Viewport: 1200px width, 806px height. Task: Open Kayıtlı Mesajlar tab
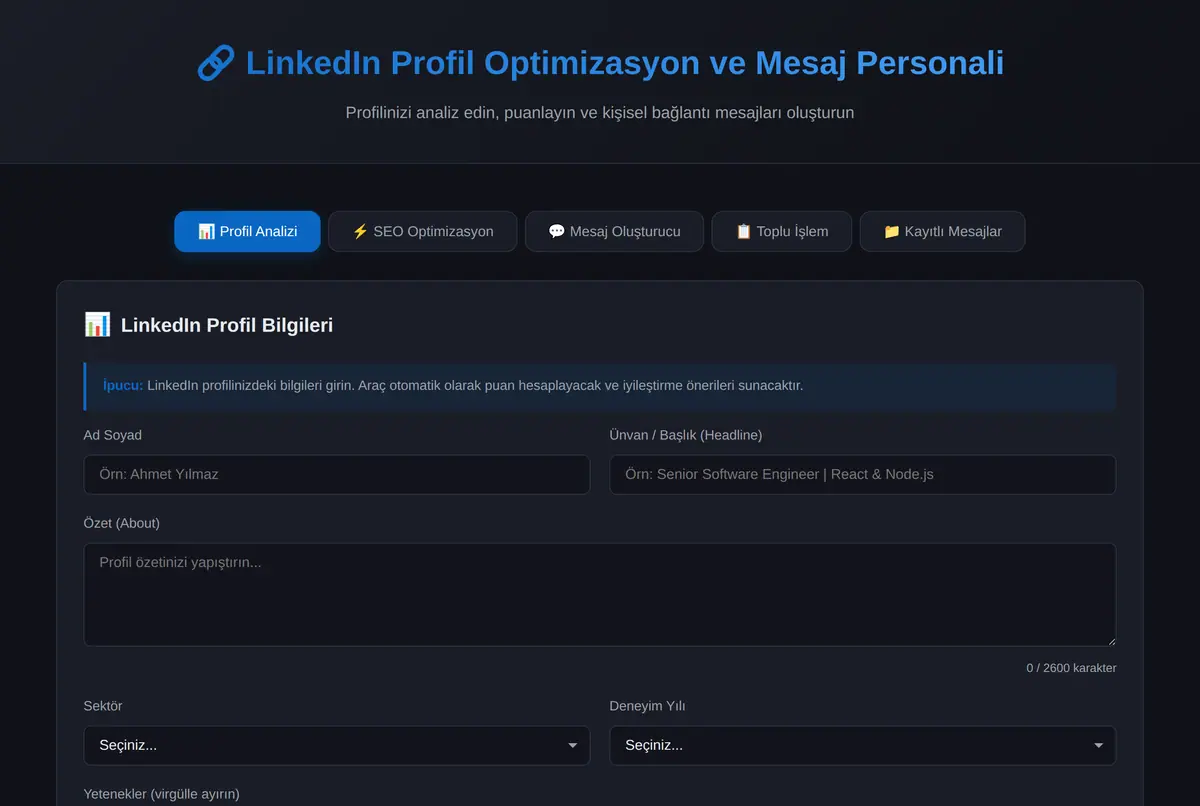tap(942, 231)
